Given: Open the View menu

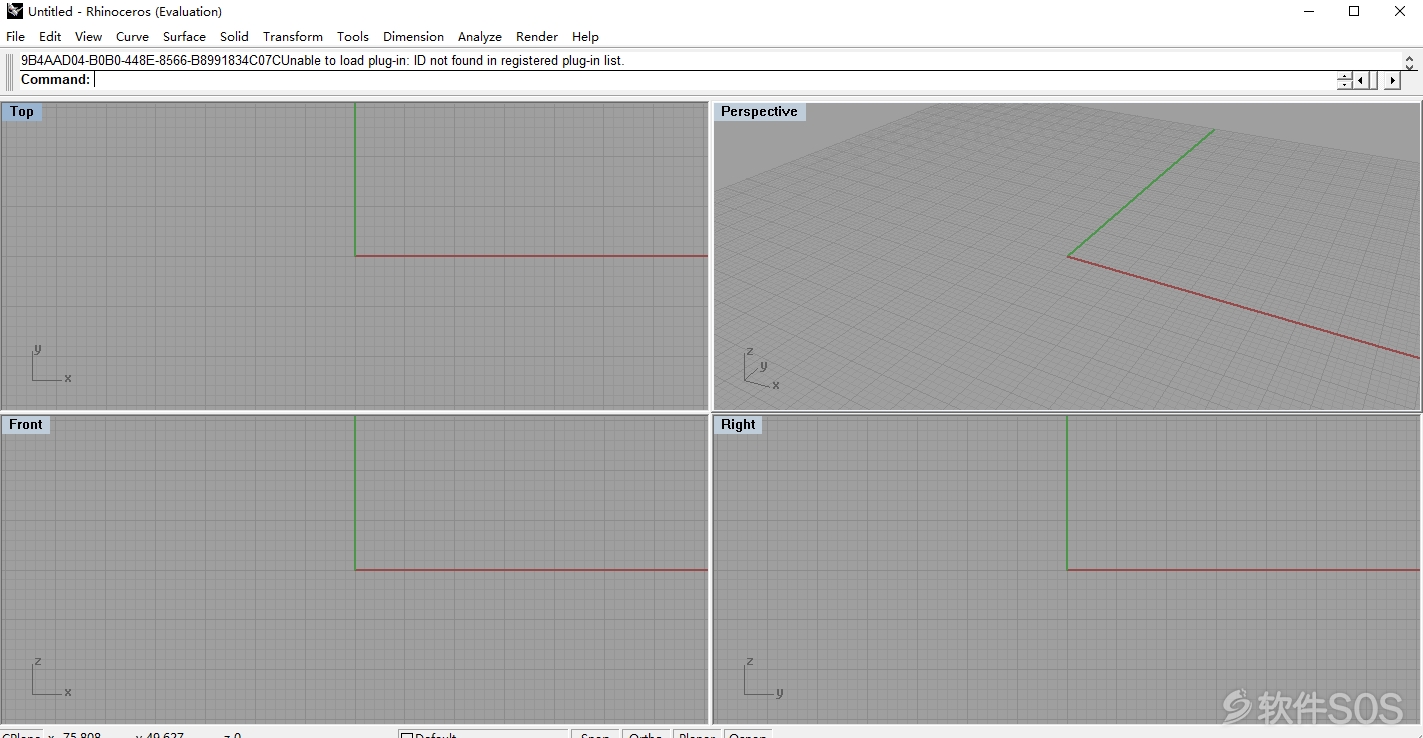Looking at the screenshot, I should tap(88, 36).
